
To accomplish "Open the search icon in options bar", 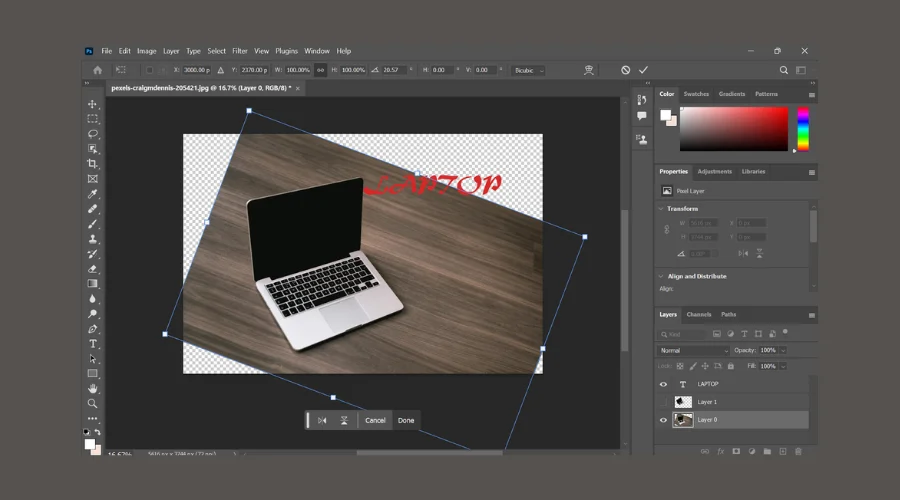I will [783, 70].
